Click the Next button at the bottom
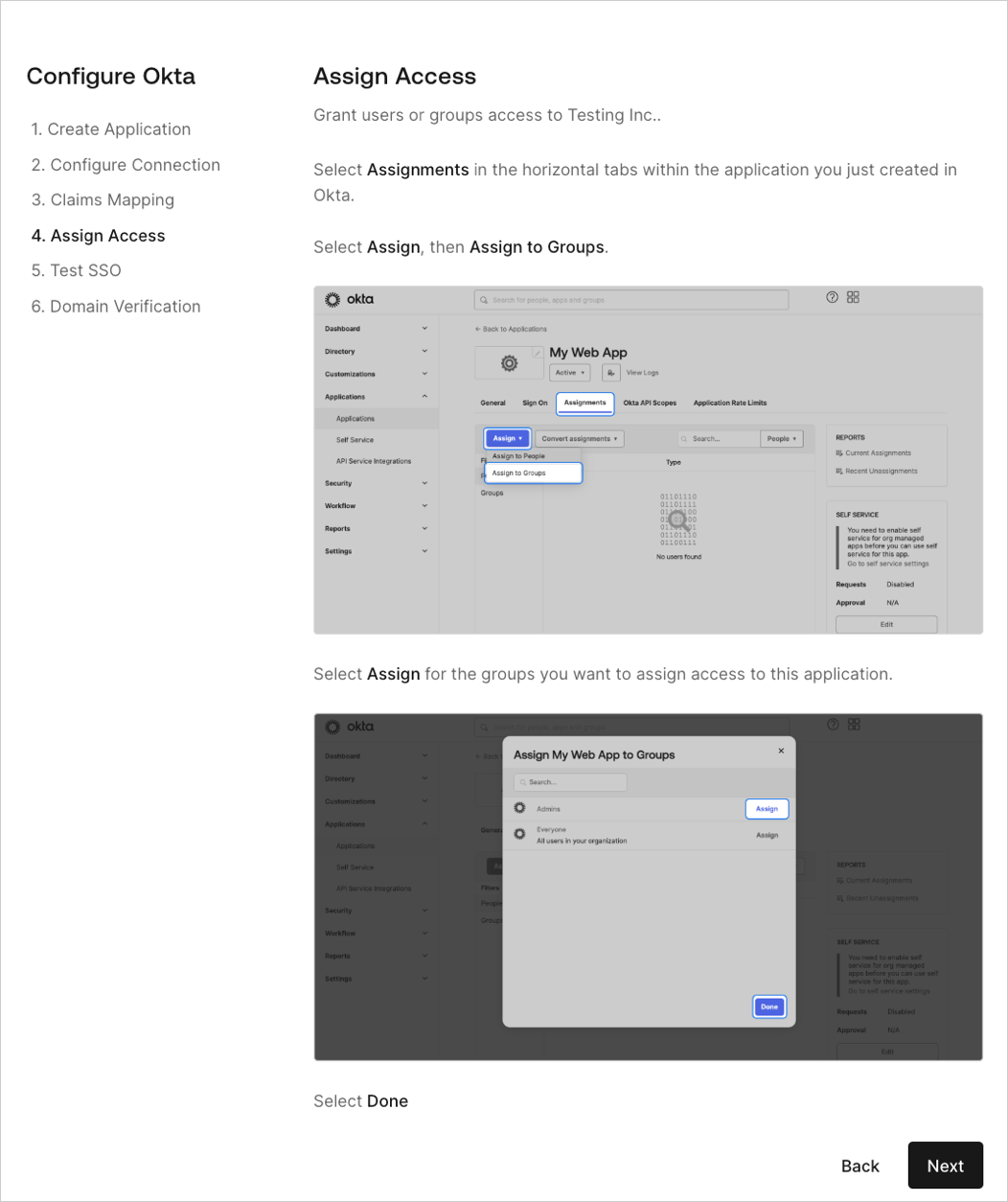The image size is (1008, 1202). click(945, 1165)
